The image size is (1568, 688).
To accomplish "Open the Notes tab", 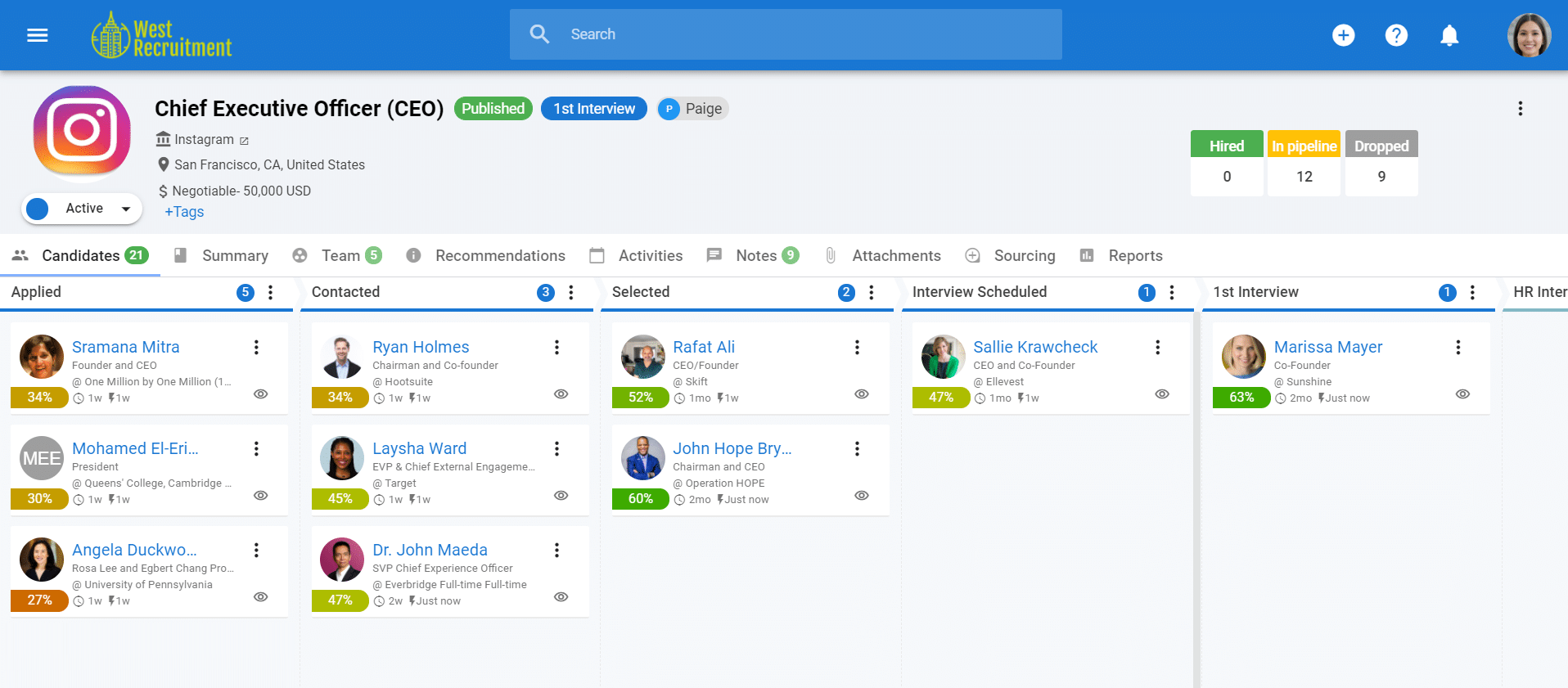I will [752, 255].
